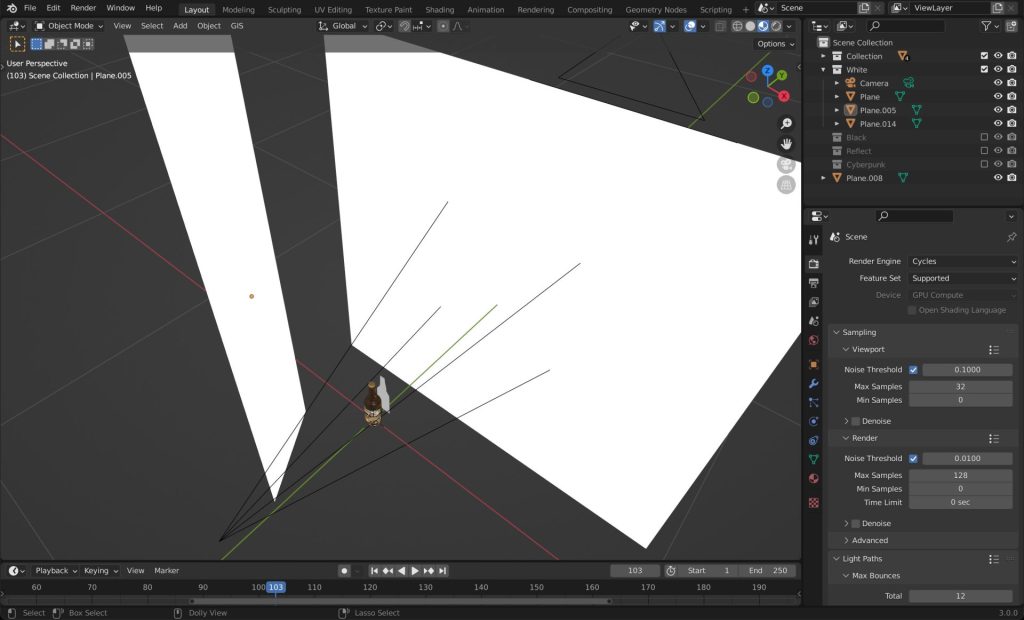This screenshot has height=620, width=1024.
Task: Open the Output properties tab icon
Action: click(814, 283)
